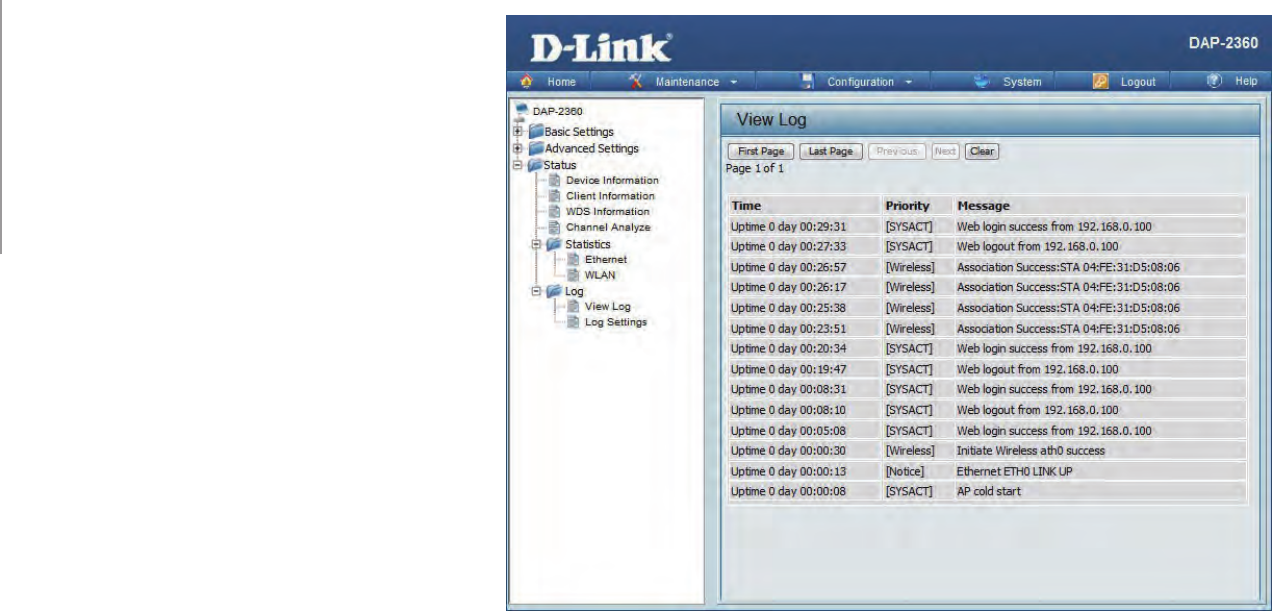
Task: Click the Status folder icon
Action: [x=533, y=164]
